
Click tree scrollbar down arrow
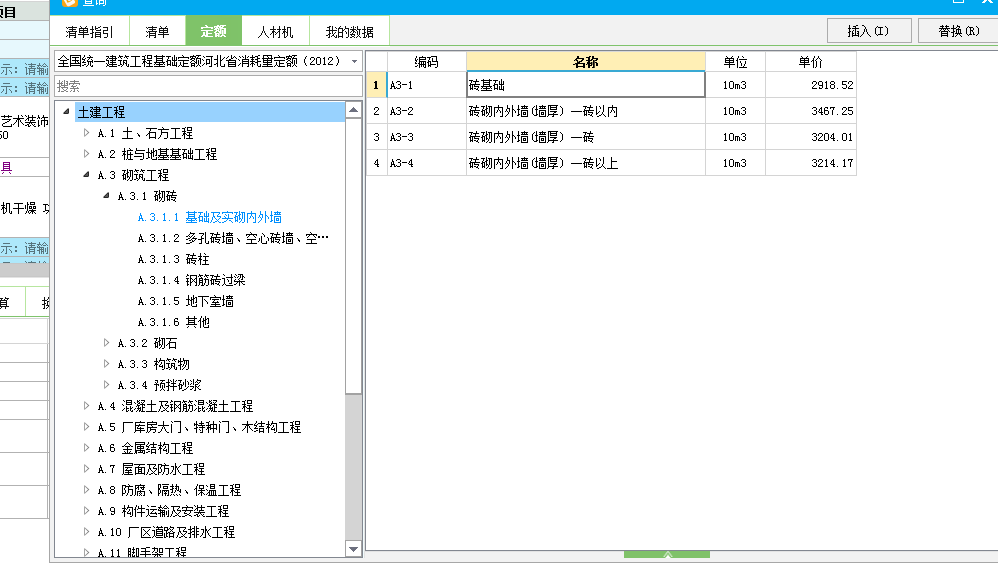pyautogui.click(x=353, y=549)
